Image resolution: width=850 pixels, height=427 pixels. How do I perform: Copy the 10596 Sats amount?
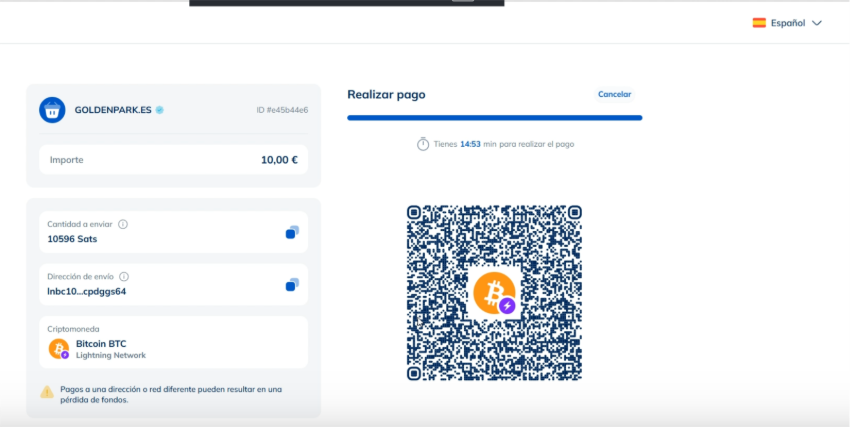tap(292, 232)
